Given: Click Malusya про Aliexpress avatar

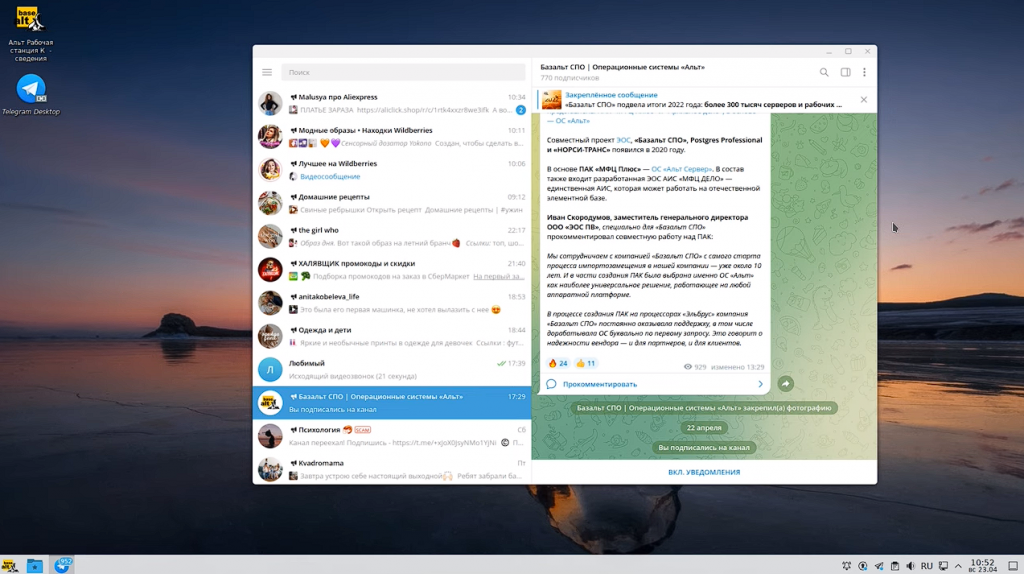Looking at the screenshot, I should coord(270,103).
